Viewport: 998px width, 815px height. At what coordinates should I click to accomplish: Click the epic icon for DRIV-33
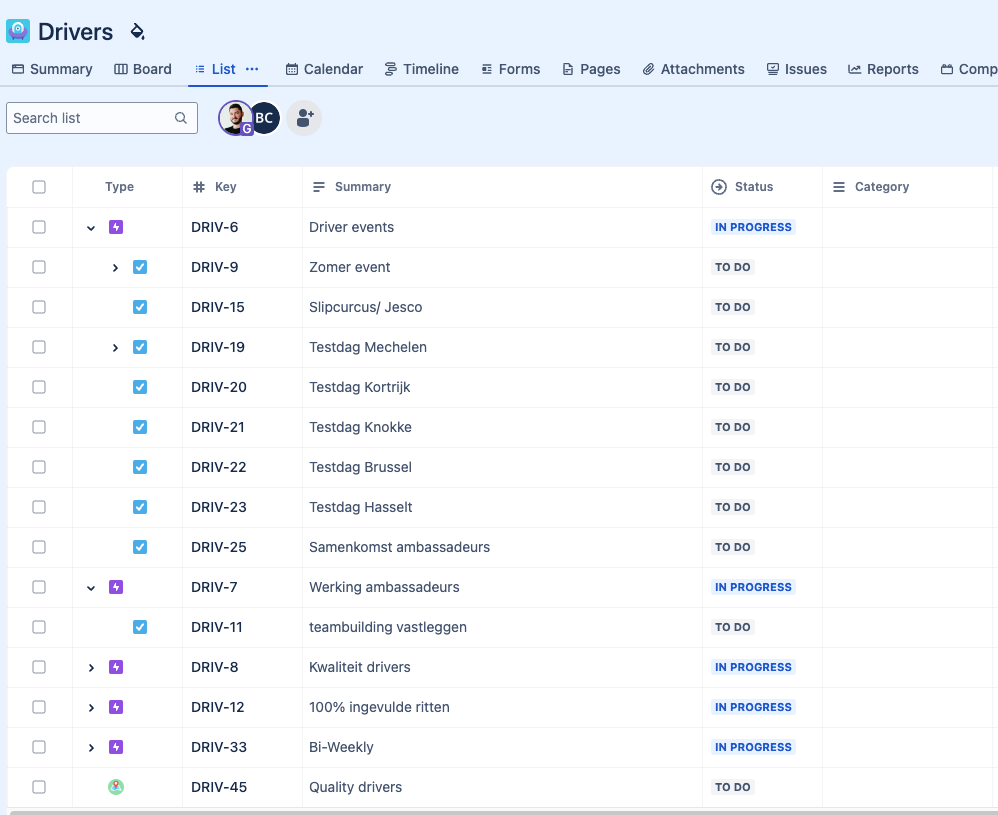point(116,747)
